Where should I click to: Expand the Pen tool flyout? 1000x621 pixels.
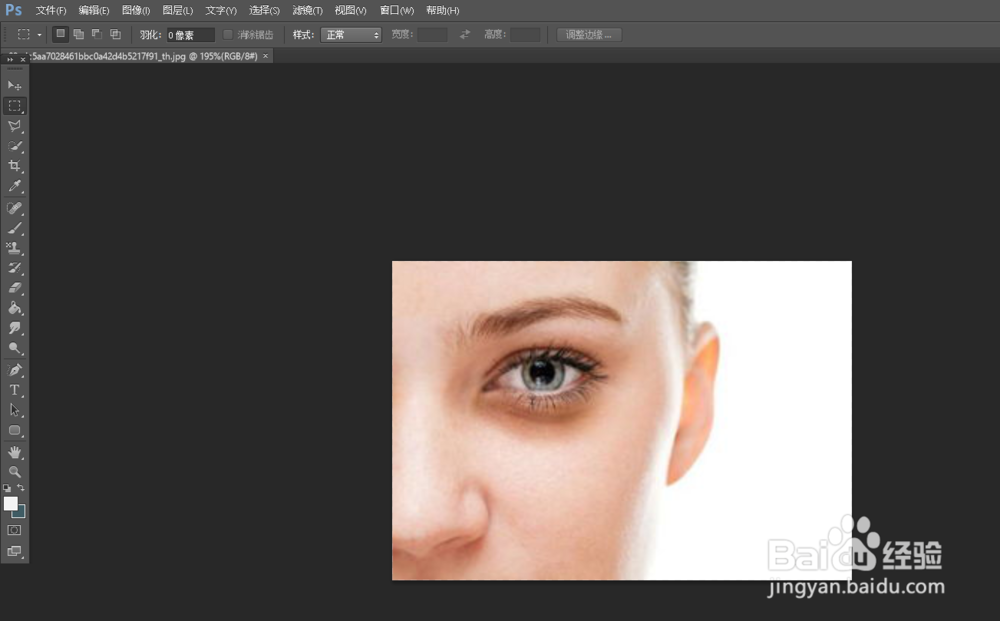point(13,369)
